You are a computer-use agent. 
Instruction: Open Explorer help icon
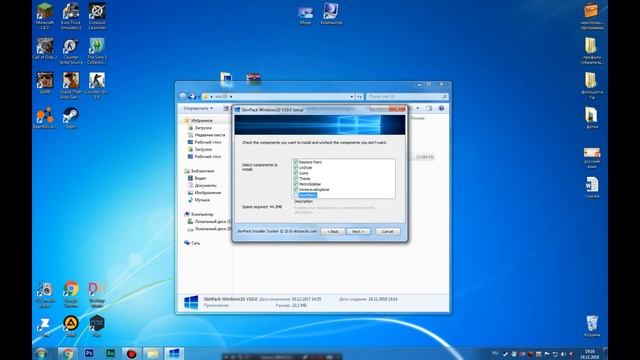click(x=441, y=108)
